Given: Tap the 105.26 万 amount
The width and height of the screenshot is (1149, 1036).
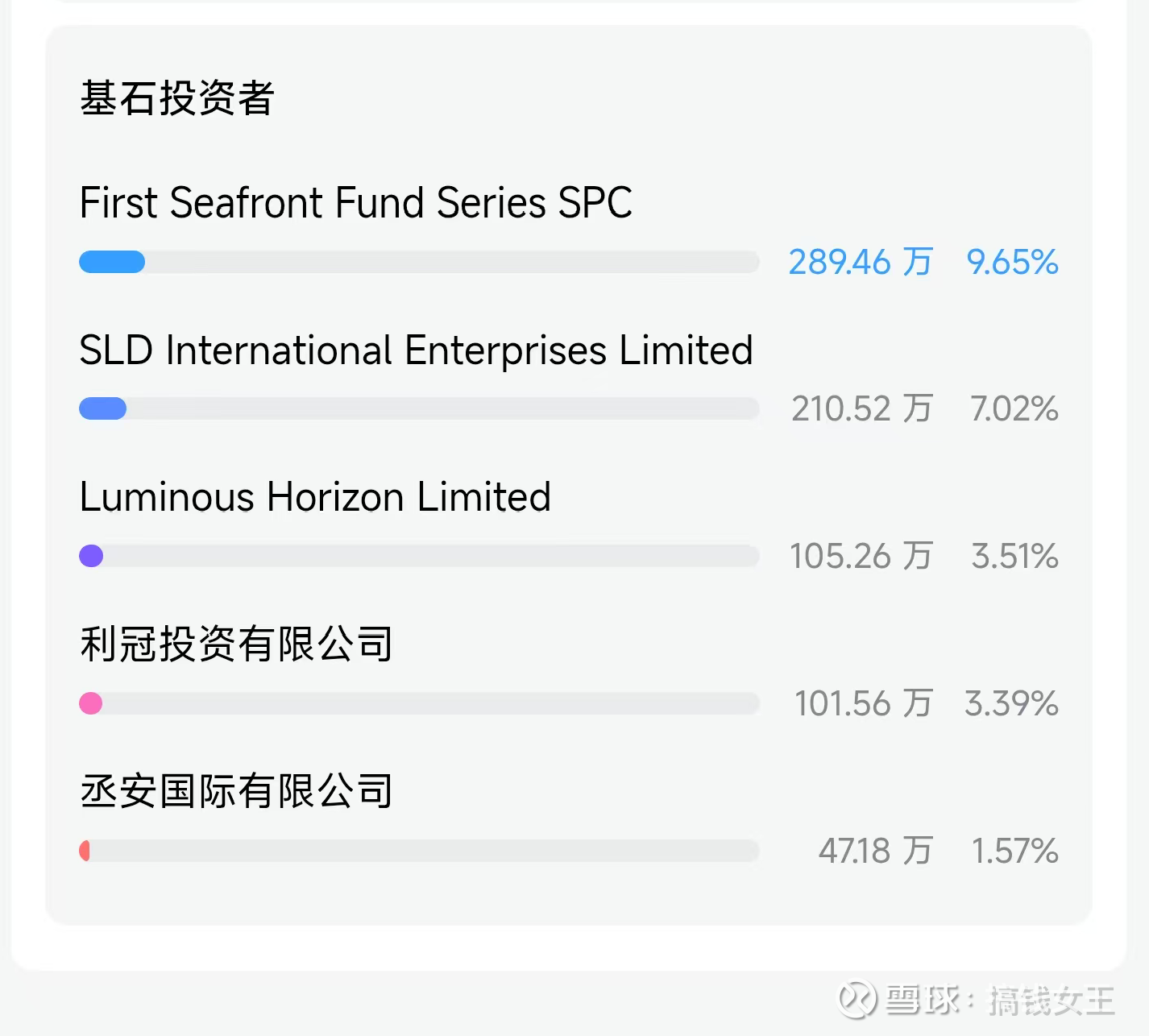Looking at the screenshot, I should 861,556.
